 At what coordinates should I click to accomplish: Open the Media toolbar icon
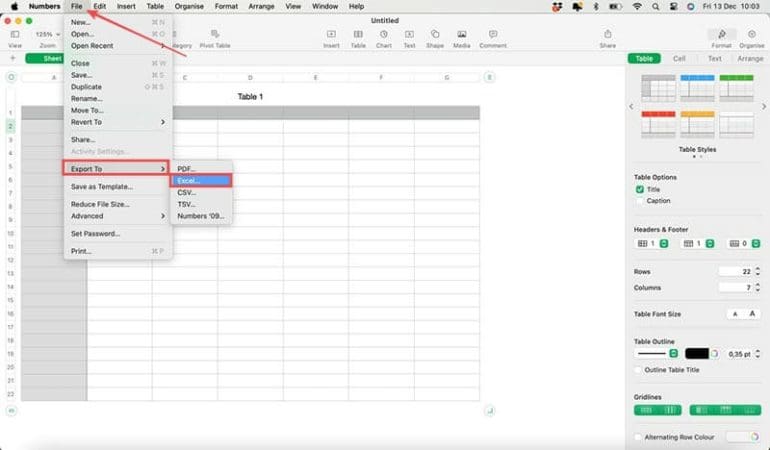tap(462, 34)
